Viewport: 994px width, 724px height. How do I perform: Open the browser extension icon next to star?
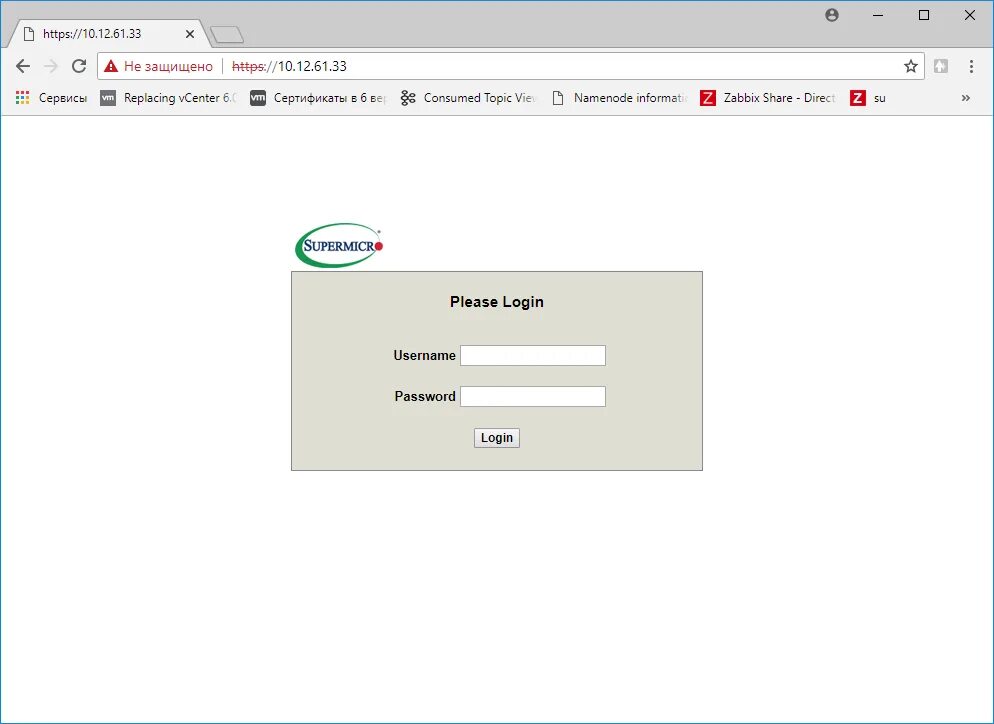[941, 66]
